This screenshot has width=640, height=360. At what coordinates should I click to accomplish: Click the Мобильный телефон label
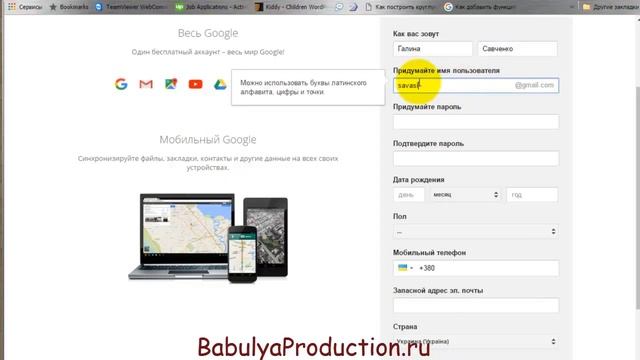[429, 253]
